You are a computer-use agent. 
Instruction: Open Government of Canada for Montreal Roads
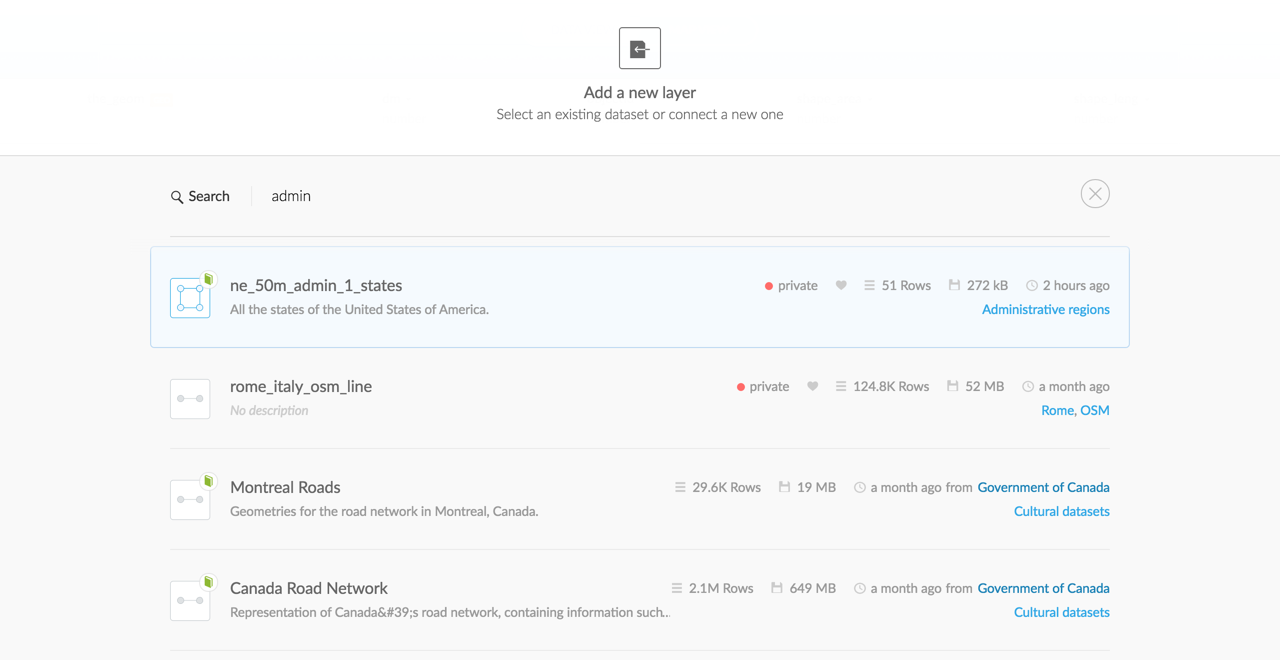tap(1043, 487)
